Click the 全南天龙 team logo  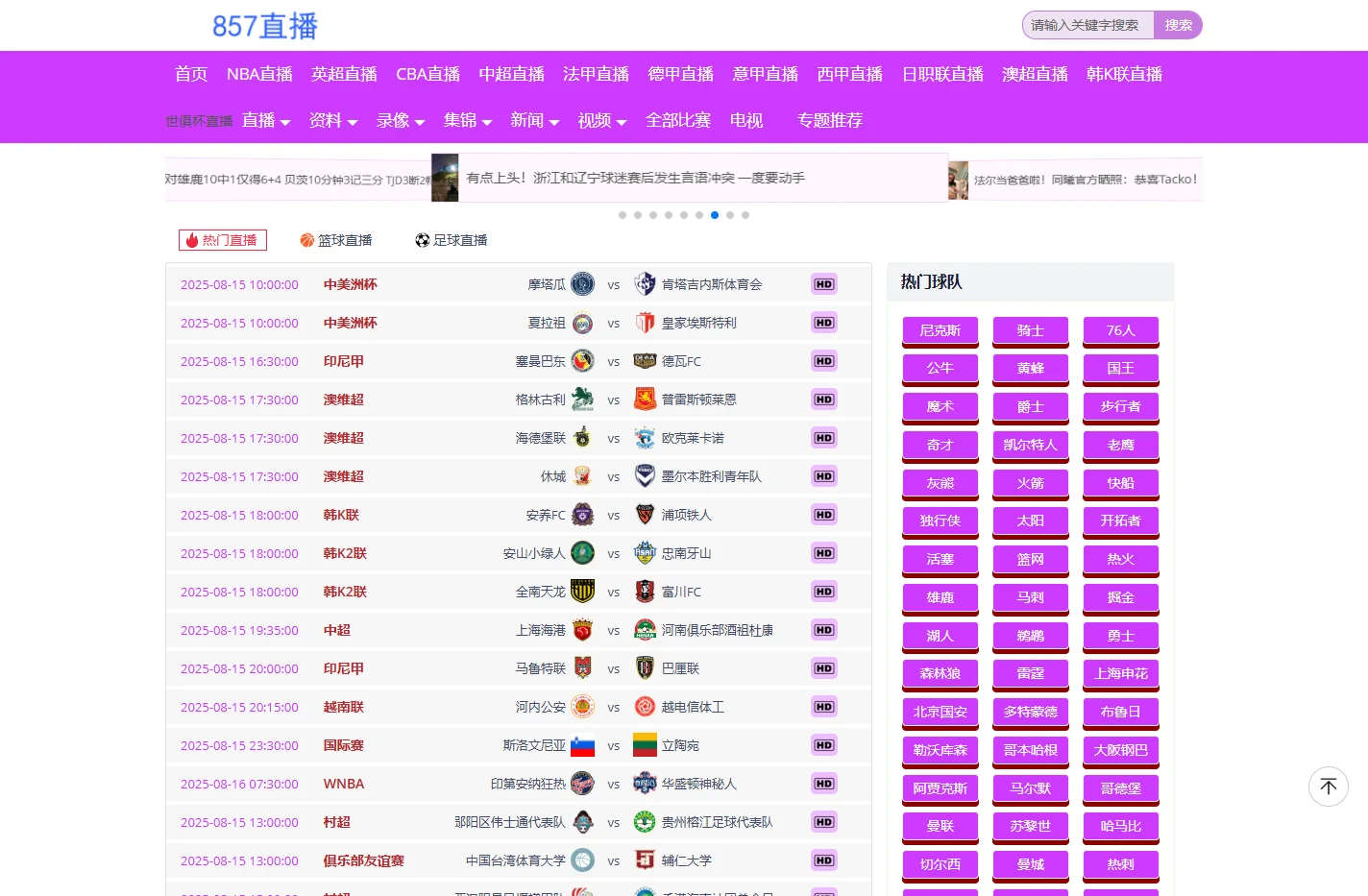coord(582,592)
